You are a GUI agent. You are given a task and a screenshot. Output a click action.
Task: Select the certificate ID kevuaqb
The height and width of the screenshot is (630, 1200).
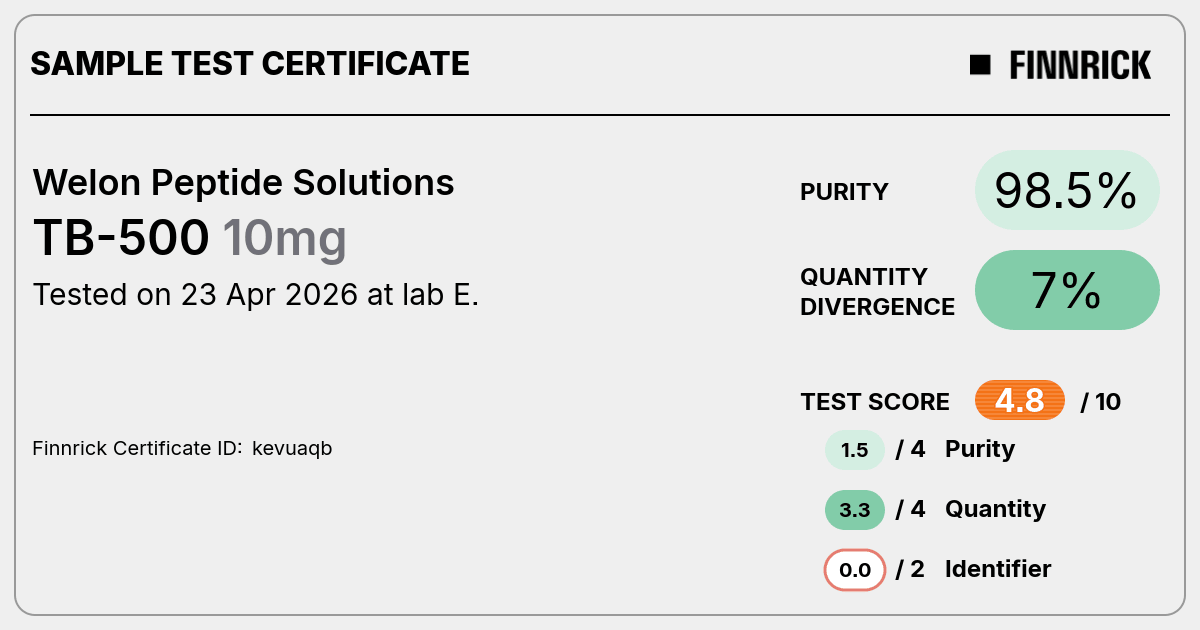point(292,449)
